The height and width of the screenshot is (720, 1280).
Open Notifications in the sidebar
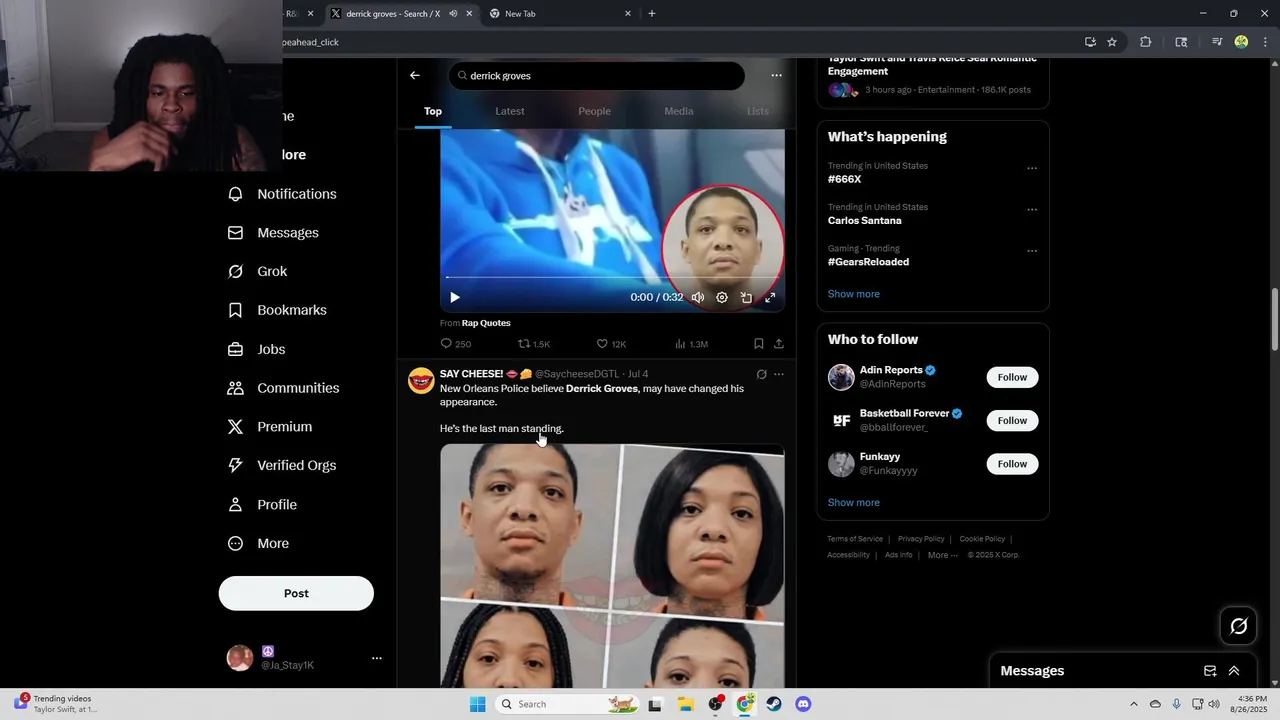point(283,194)
